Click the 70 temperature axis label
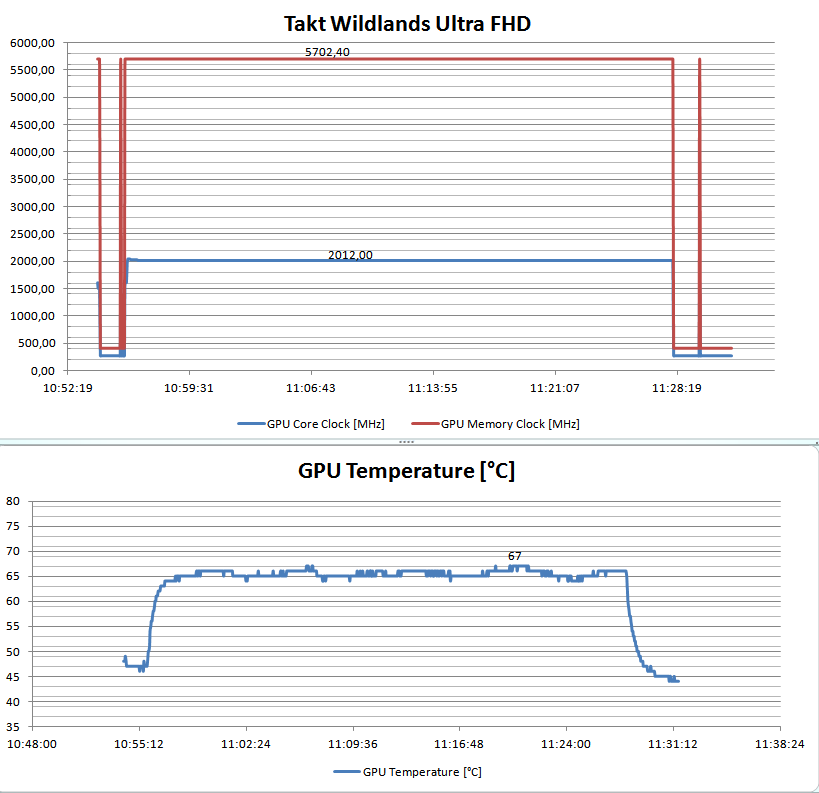This screenshot has height=793, width=819. pos(13,551)
